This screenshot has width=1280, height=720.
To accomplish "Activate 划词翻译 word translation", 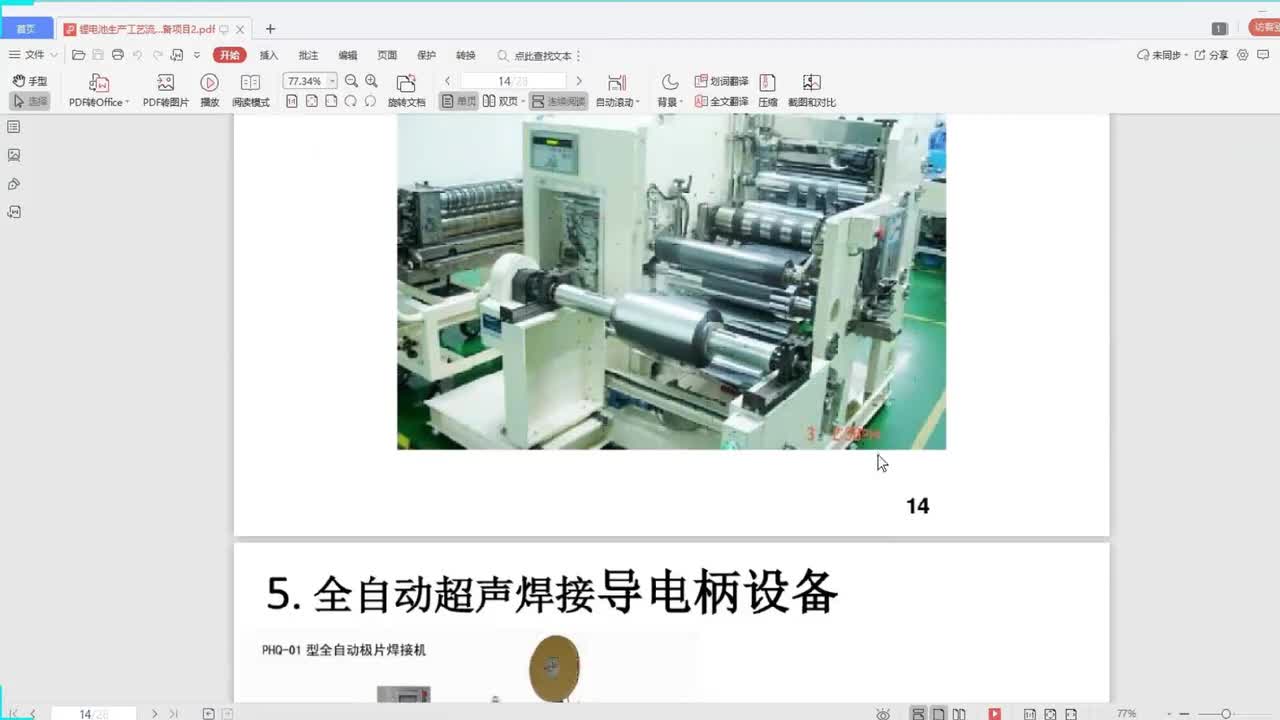I will pos(722,81).
